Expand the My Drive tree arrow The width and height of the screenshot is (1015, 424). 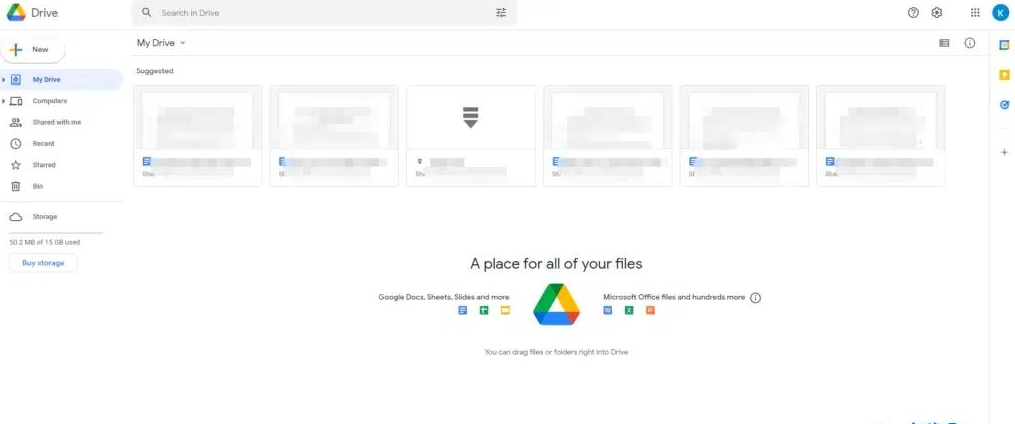[x=4, y=80]
